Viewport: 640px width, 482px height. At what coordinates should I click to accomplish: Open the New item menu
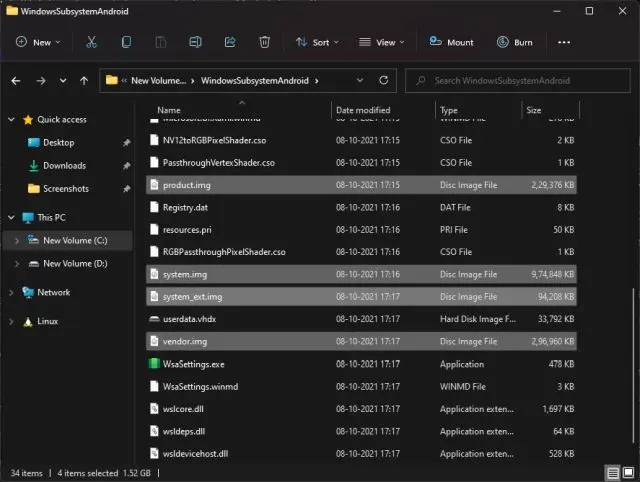click(38, 42)
